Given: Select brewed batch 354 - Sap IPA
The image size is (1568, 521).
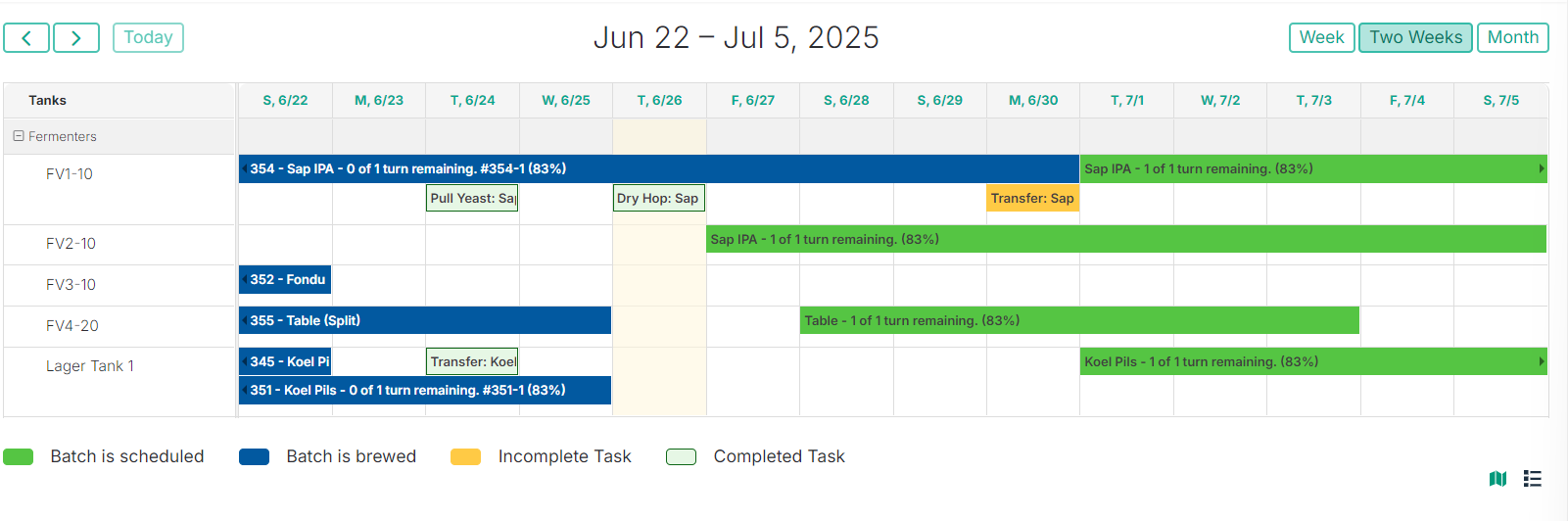Looking at the screenshot, I should [659, 168].
